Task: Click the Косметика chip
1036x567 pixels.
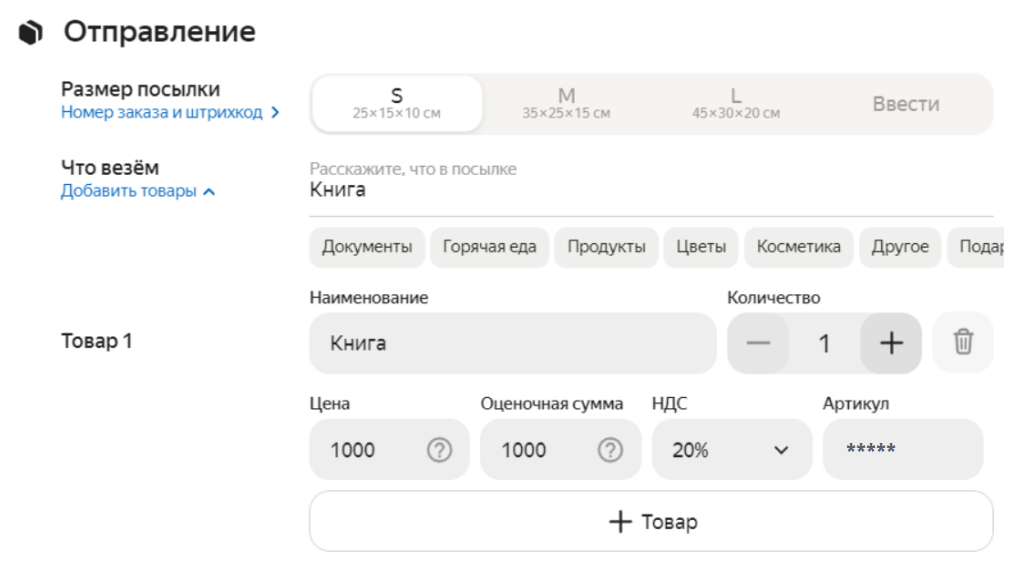Action: (798, 247)
